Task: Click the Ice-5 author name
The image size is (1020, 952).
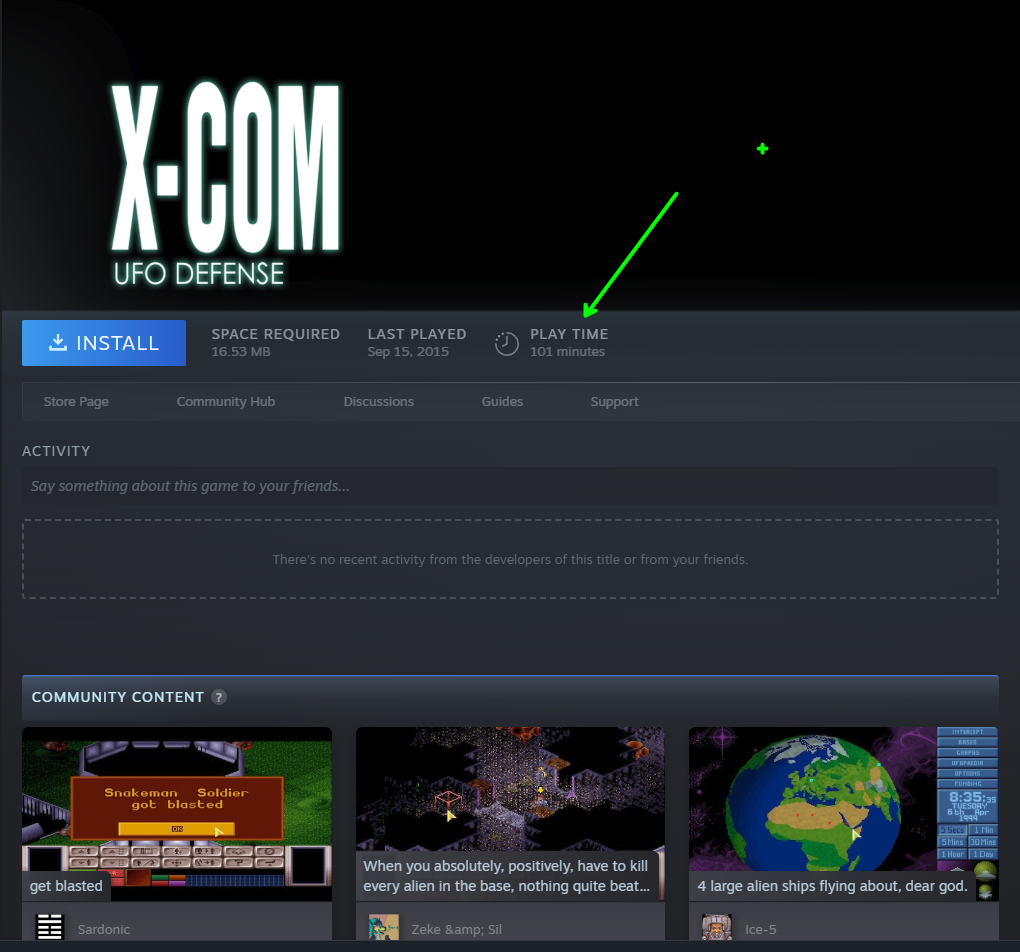Action: pos(760,929)
